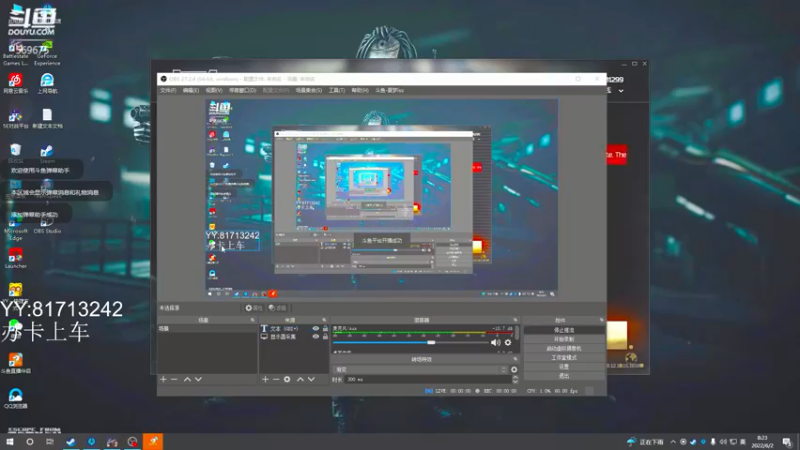This screenshot has width=800, height=450.
Task: Open Steam desktop shortcut
Action: tap(47, 154)
